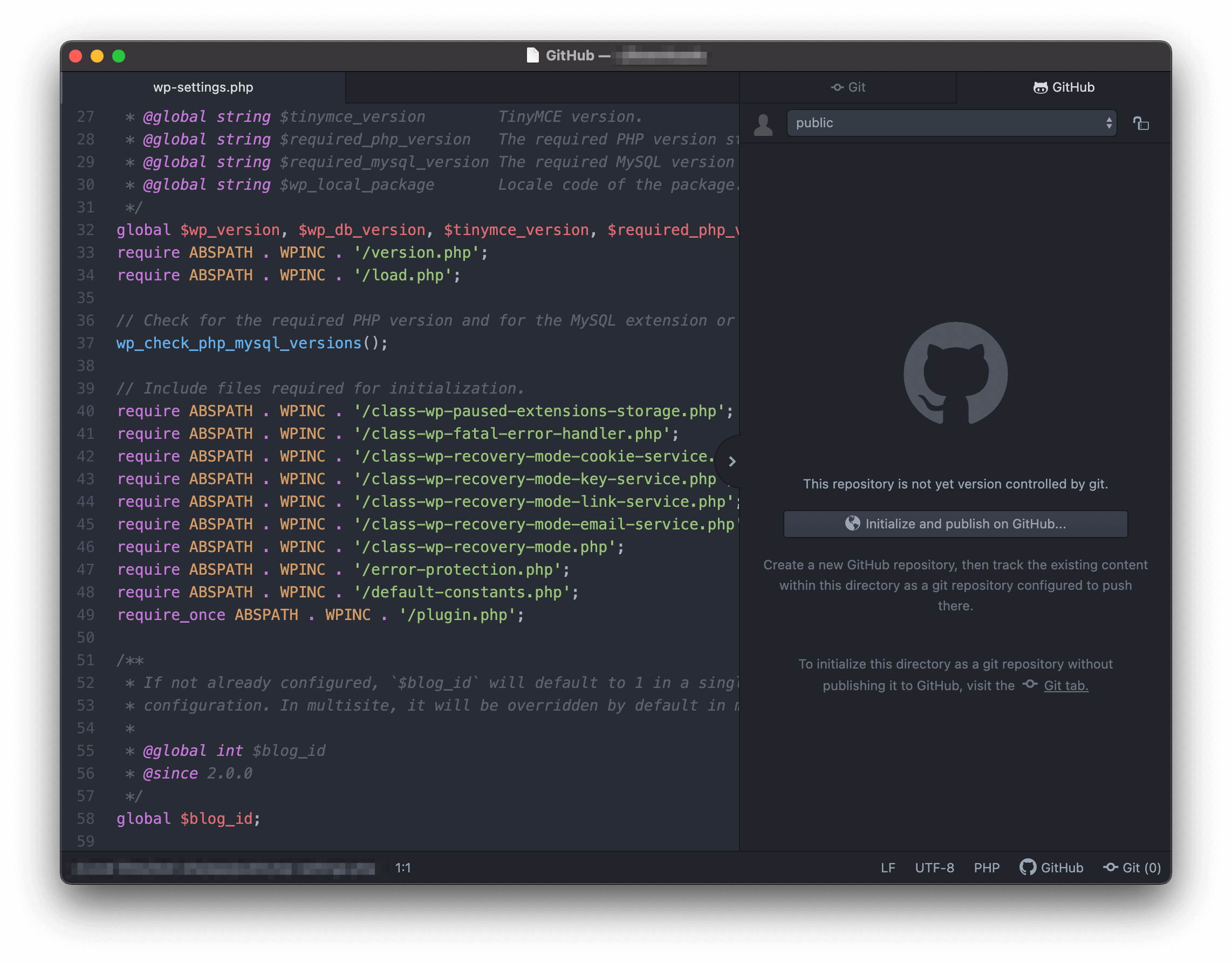Click the green zoom window button
The height and width of the screenshot is (964, 1232).
[x=119, y=56]
